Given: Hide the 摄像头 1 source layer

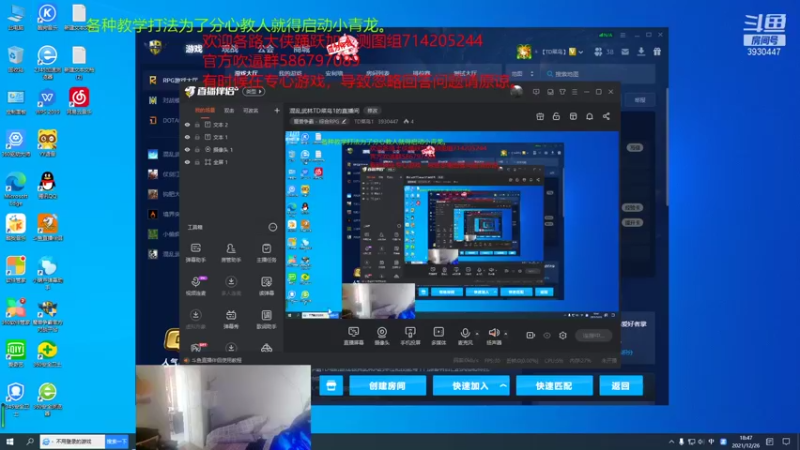Looking at the screenshot, I should point(187,149).
